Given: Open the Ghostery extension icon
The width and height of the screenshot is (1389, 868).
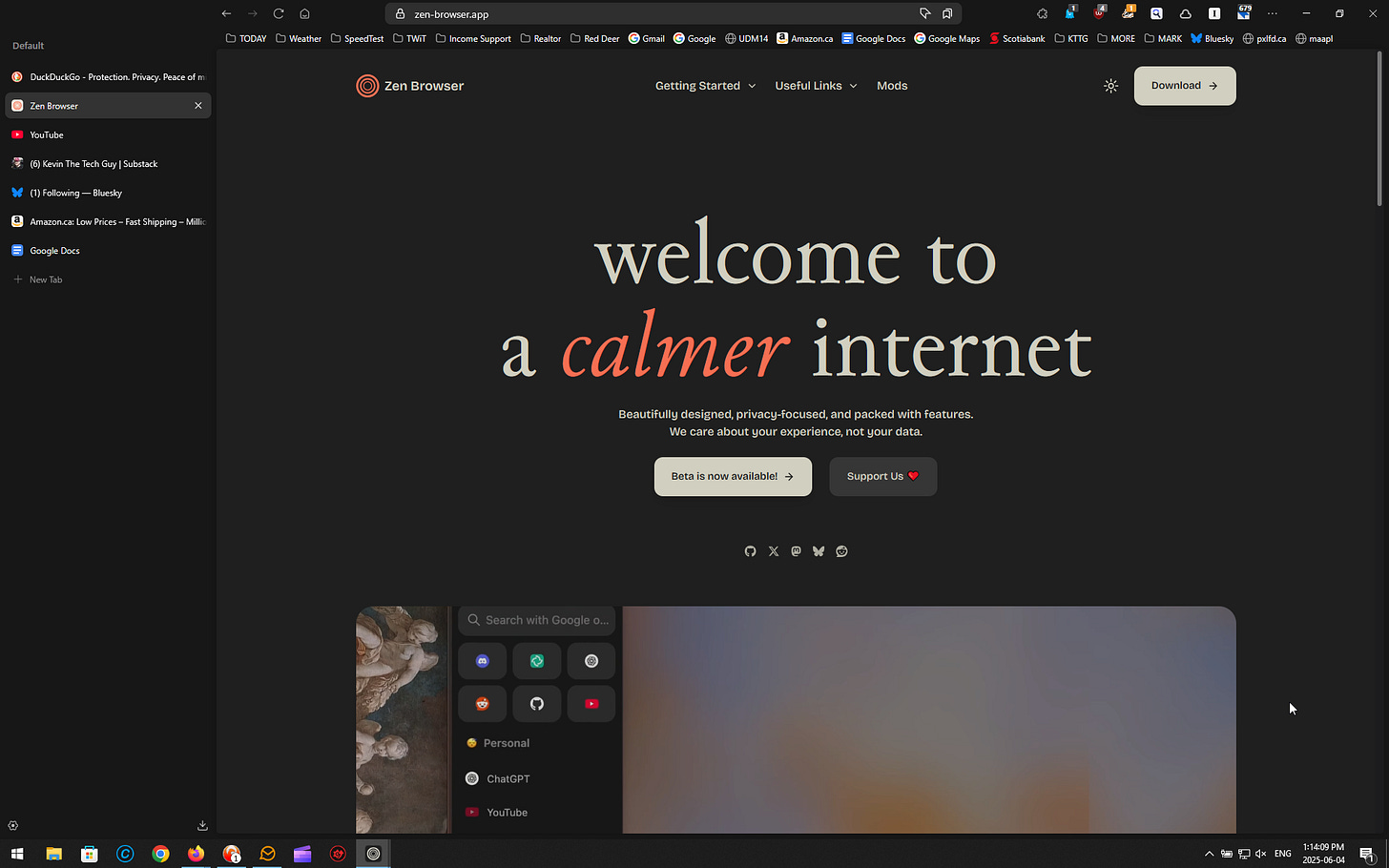Looking at the screenshot, I should point(1070,13).
